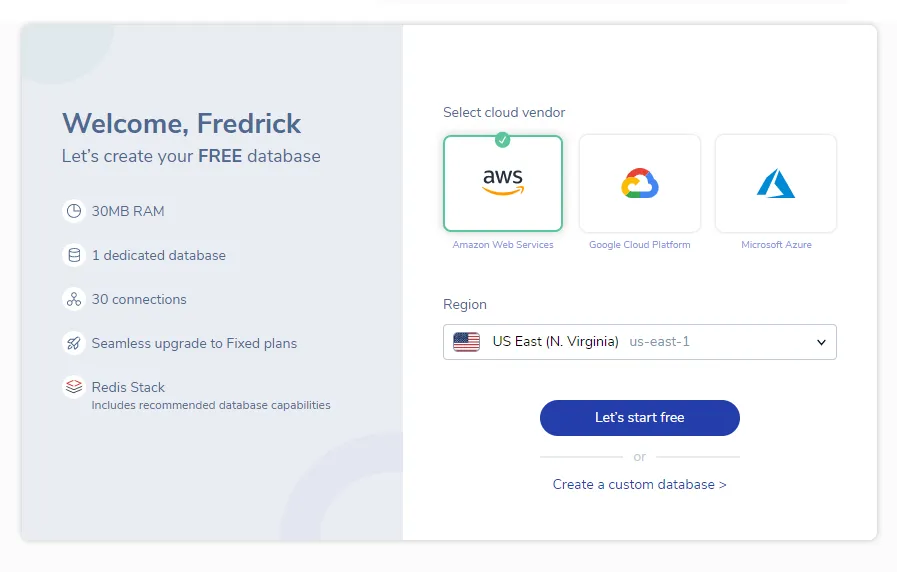Click the Redis Stack layers icon
This screenshot has width=897, height=572.
tap(73, 387)
